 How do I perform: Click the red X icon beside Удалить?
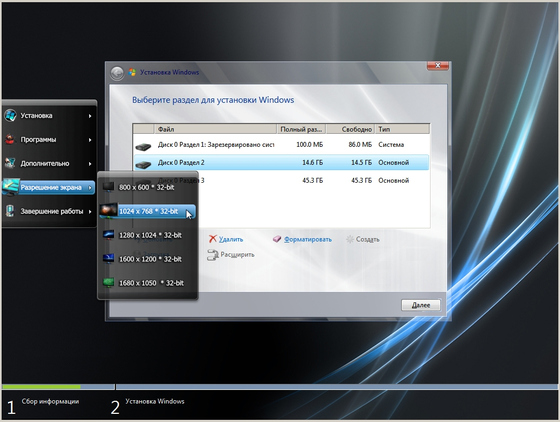pos(212,238)
